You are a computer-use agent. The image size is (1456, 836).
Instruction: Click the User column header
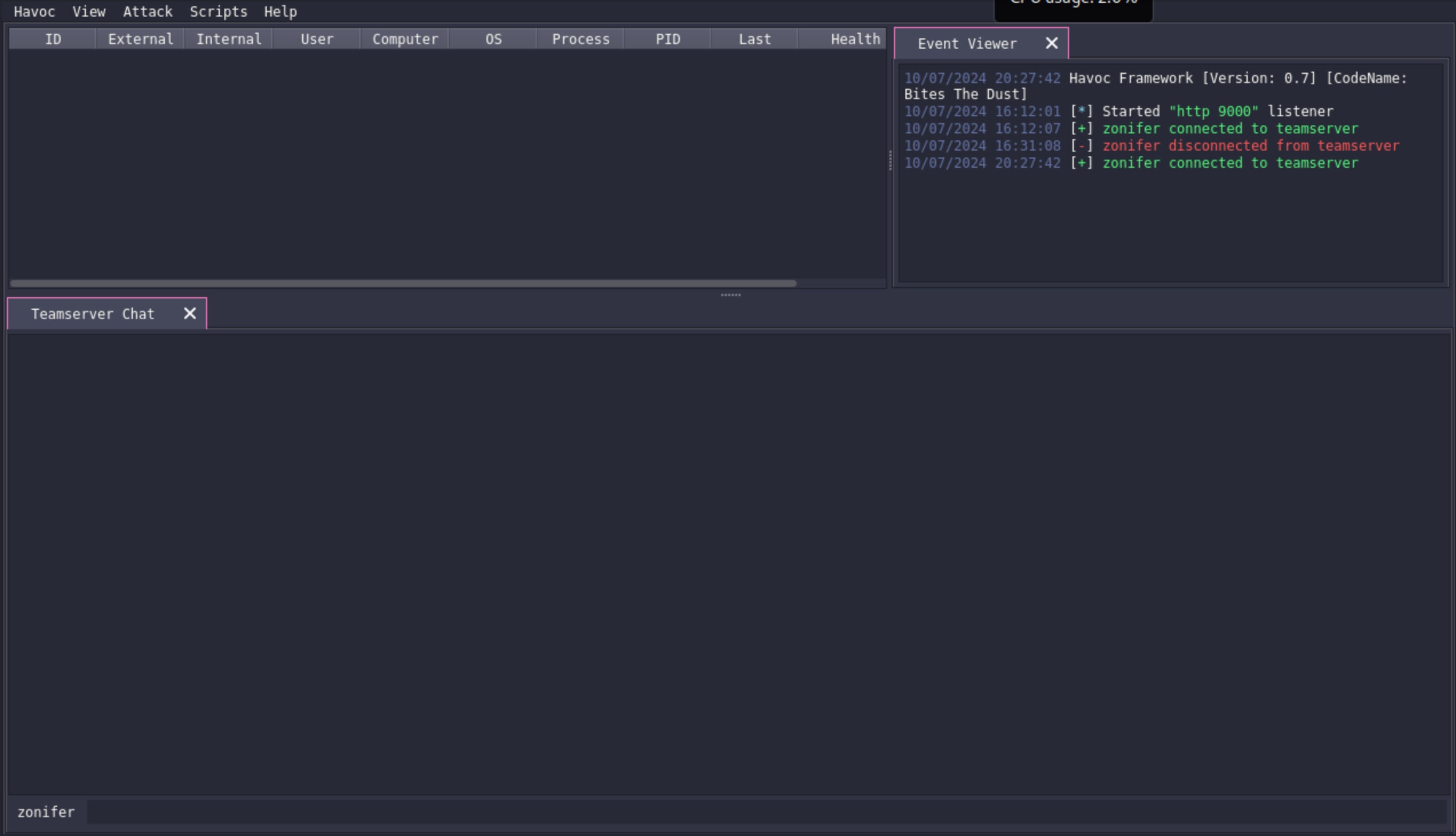coord(317,39)
